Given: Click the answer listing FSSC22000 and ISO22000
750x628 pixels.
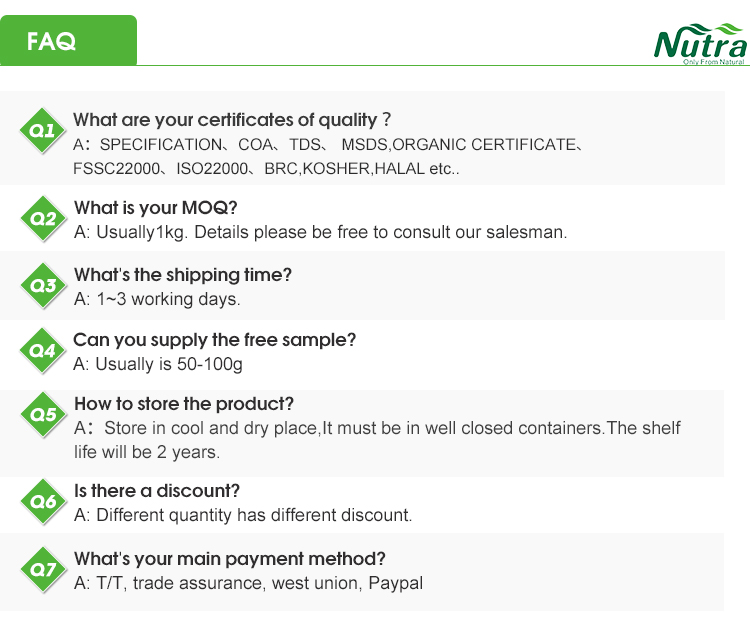Looking at the screenshot, I should pos(266,168).
